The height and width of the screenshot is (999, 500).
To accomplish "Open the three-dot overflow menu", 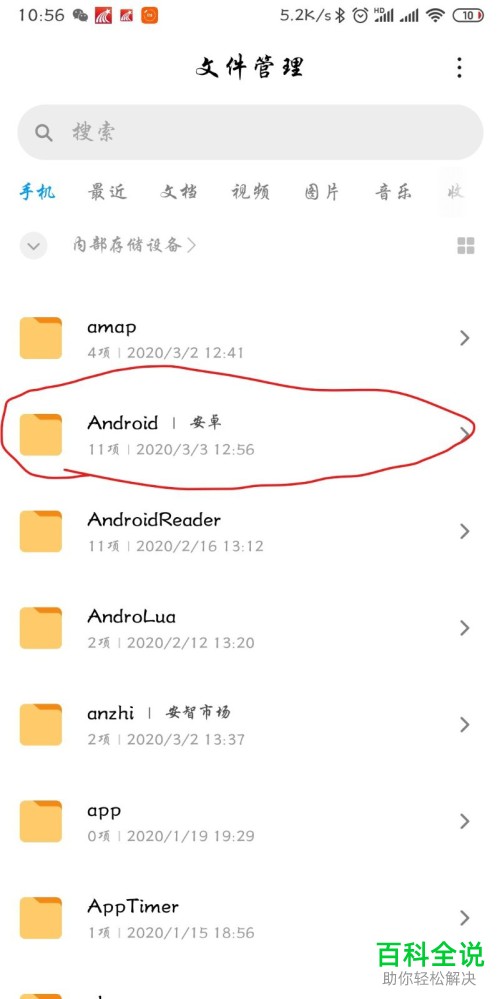I will point(459,68).
